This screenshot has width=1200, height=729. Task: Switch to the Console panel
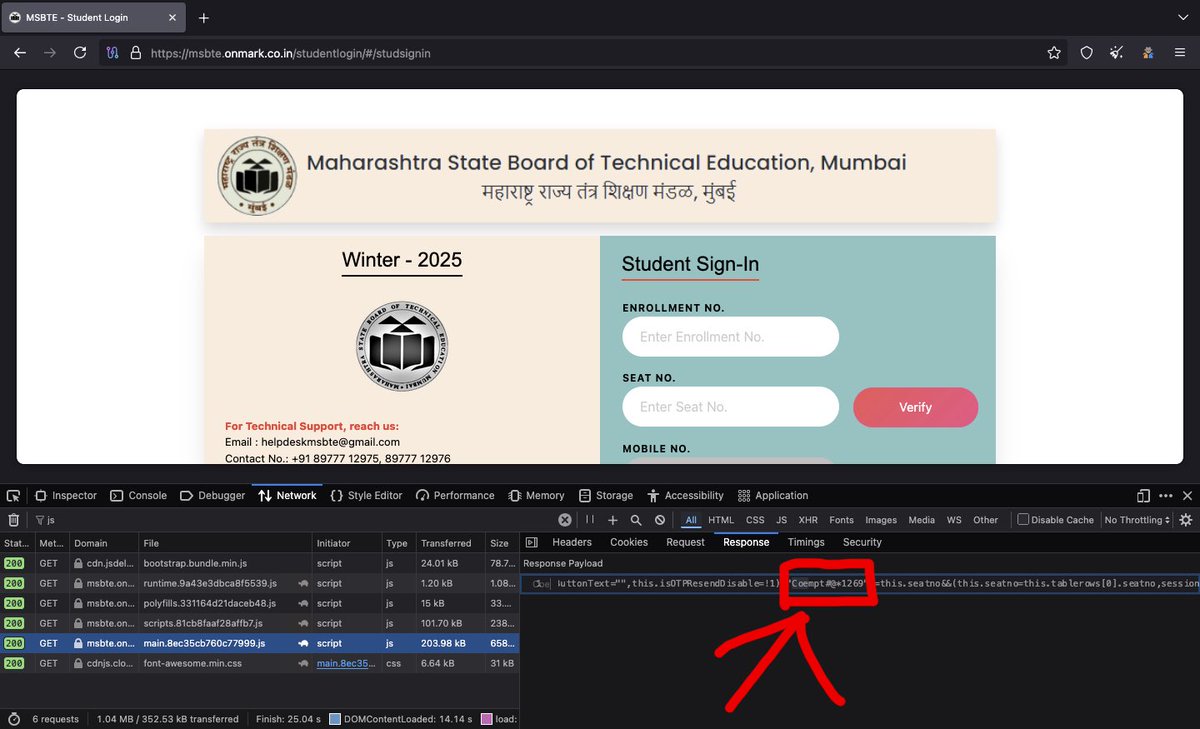138,495
